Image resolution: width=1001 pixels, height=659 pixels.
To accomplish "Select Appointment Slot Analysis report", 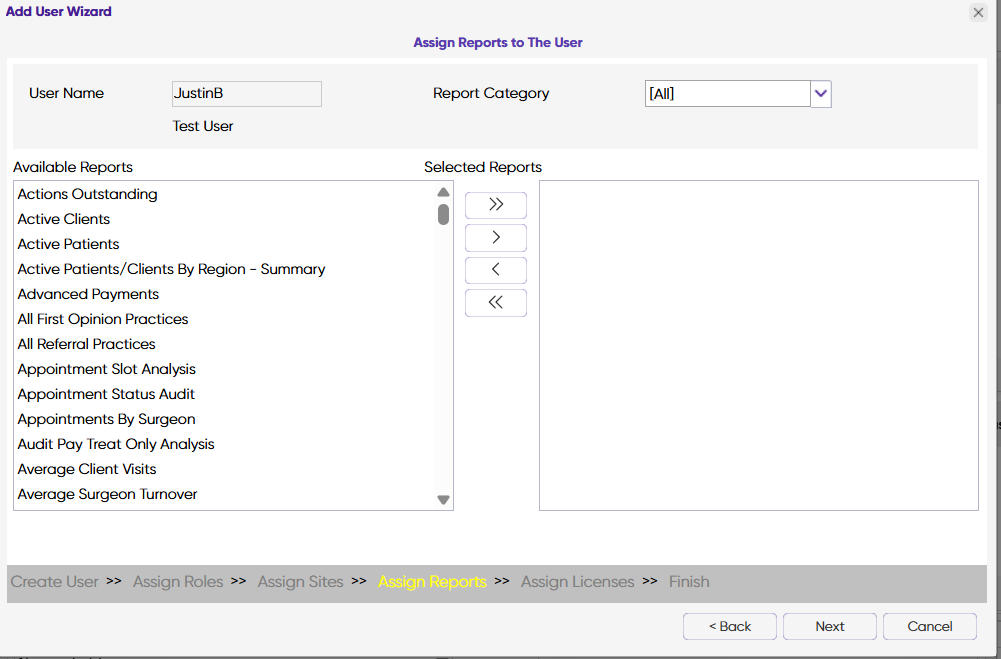I will click(x=225, y=369).
